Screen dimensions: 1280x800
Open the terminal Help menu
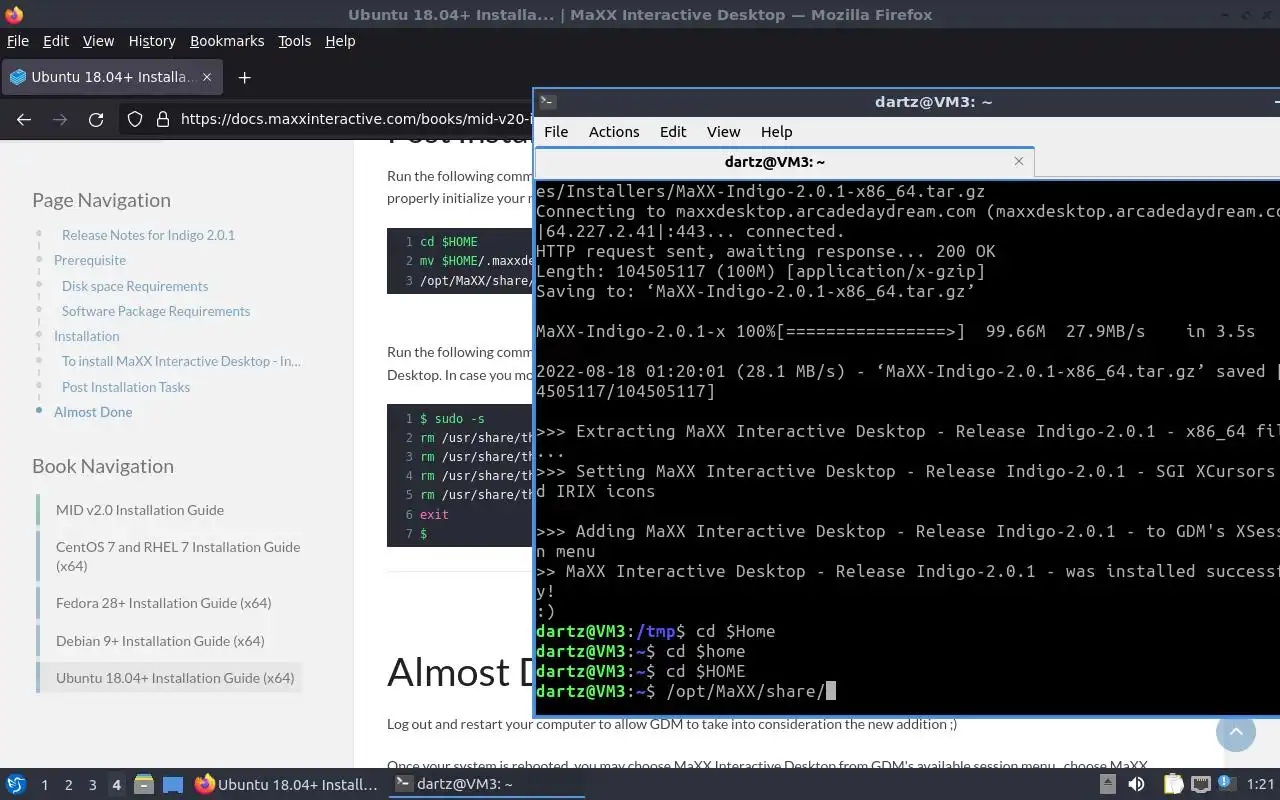(x=776, y=132)
